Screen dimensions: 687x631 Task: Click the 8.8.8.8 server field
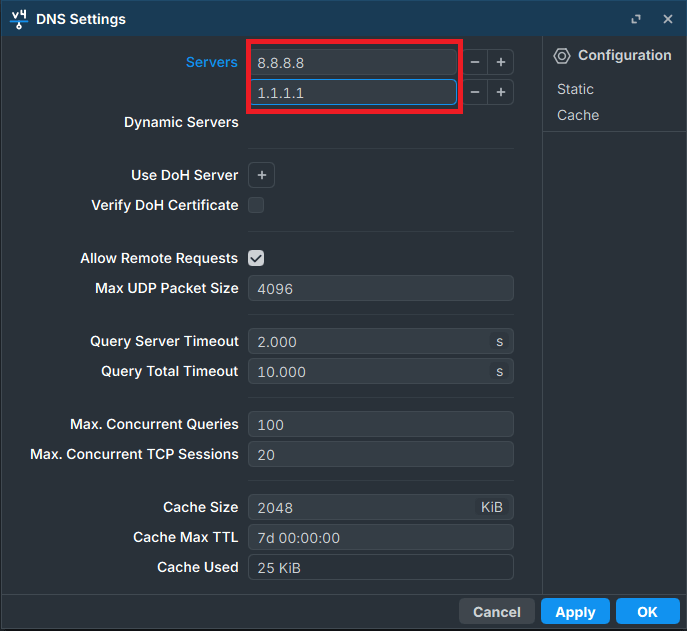[x=354, y=62]
